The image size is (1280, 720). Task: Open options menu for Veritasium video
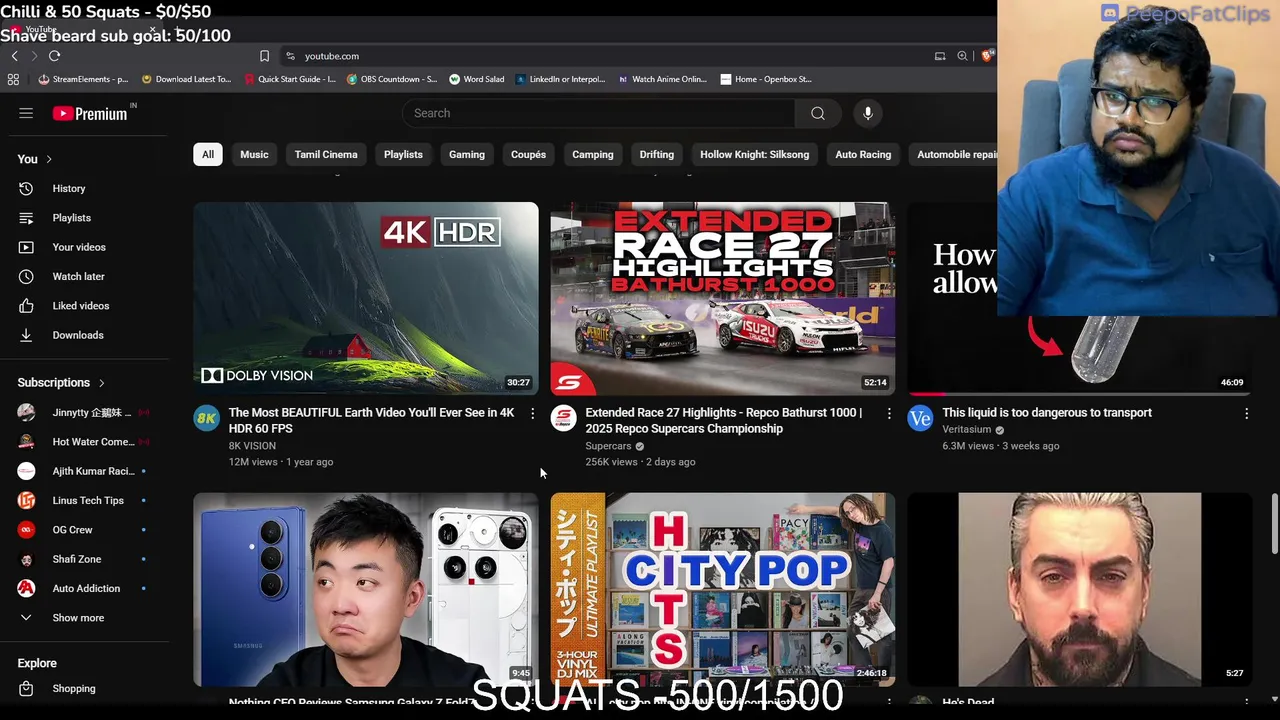tap(1246, 413)
